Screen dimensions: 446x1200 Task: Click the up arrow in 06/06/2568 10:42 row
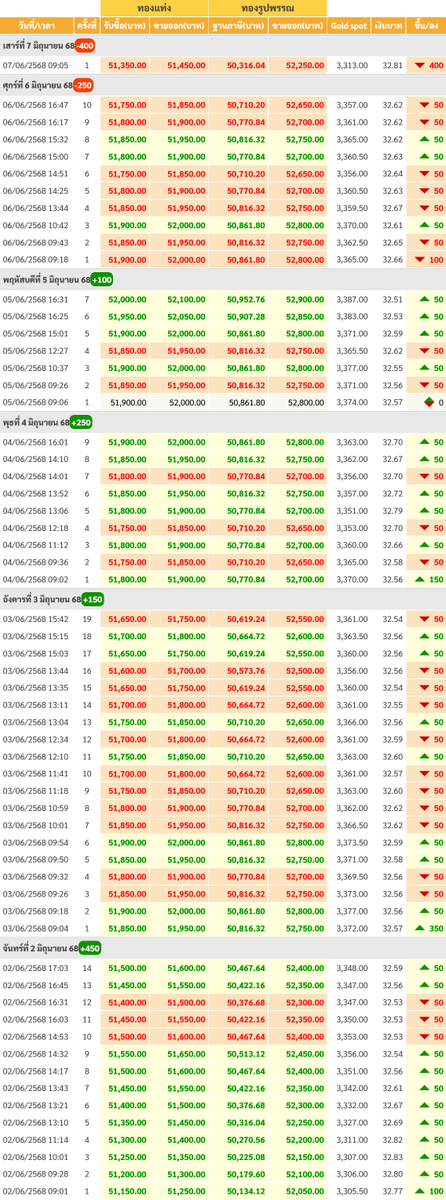click(x=425, y=225)
